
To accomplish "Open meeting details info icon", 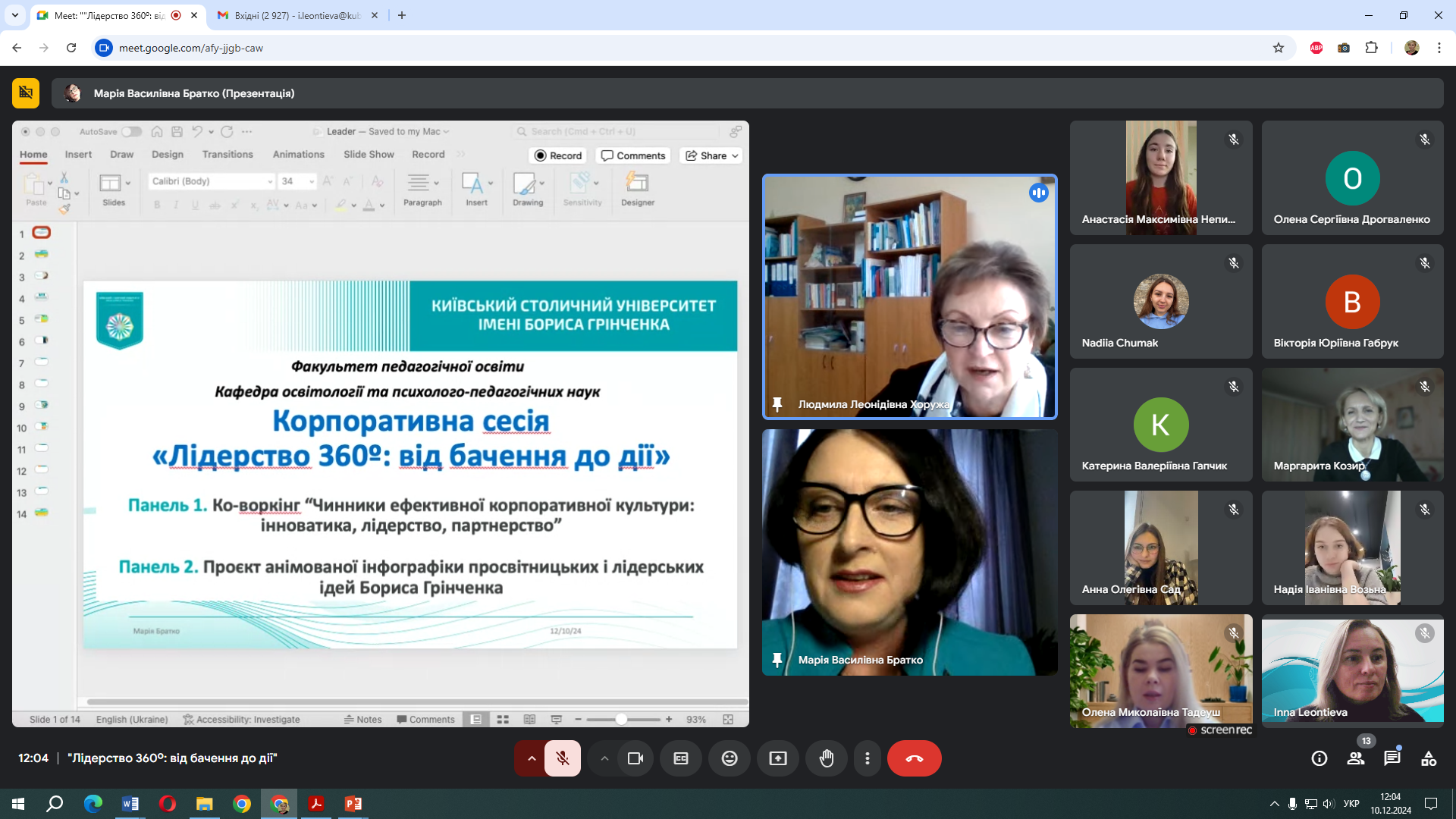I will click(1319, 758).
